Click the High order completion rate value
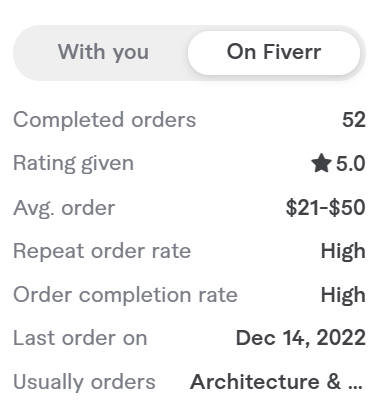 tap(343, 295)
